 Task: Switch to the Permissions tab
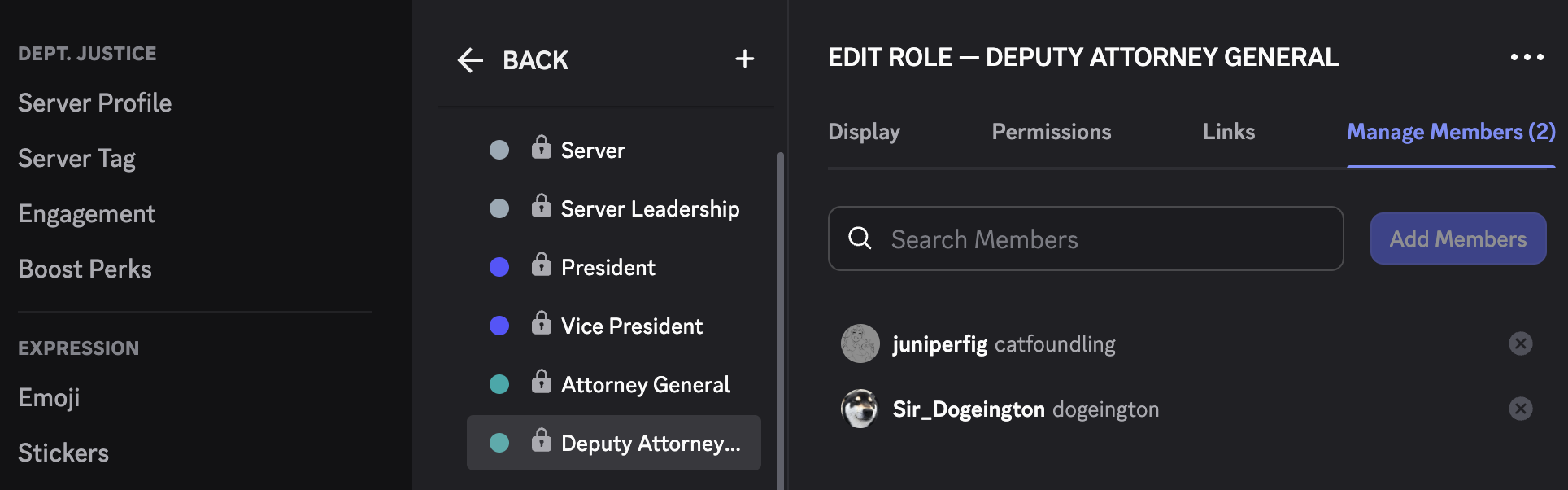click(1051, 132)
